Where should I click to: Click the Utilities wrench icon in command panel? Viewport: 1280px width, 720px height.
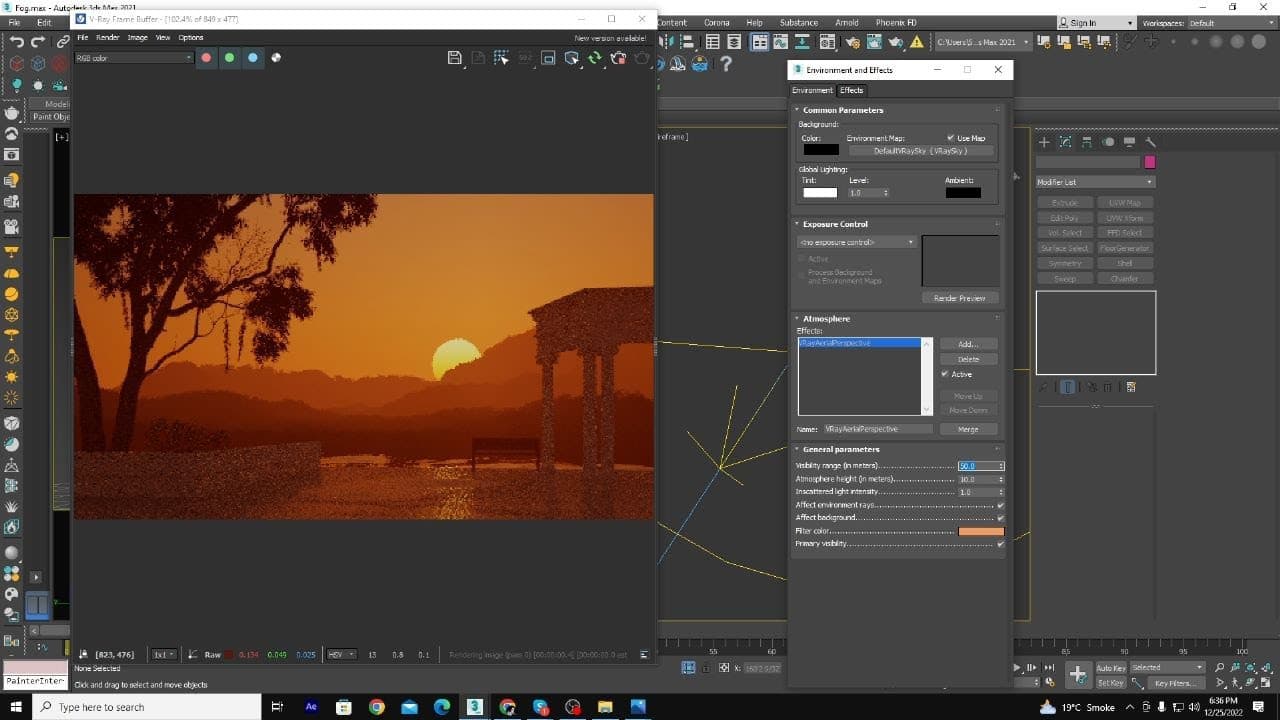pyautogui.click(x=1150, y=142)
